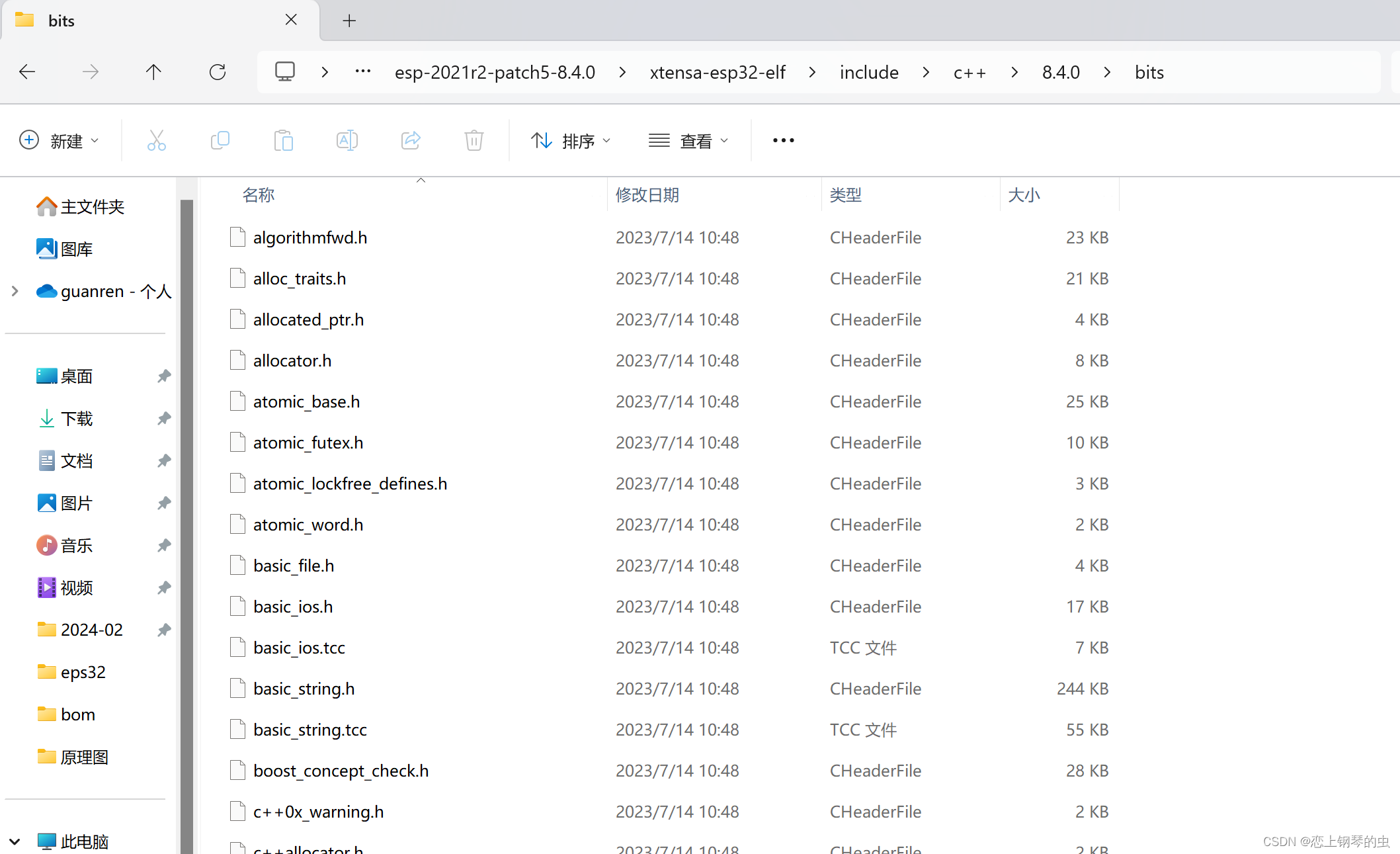
Task: Open a new tab with plus button
Action: (349, 21)
